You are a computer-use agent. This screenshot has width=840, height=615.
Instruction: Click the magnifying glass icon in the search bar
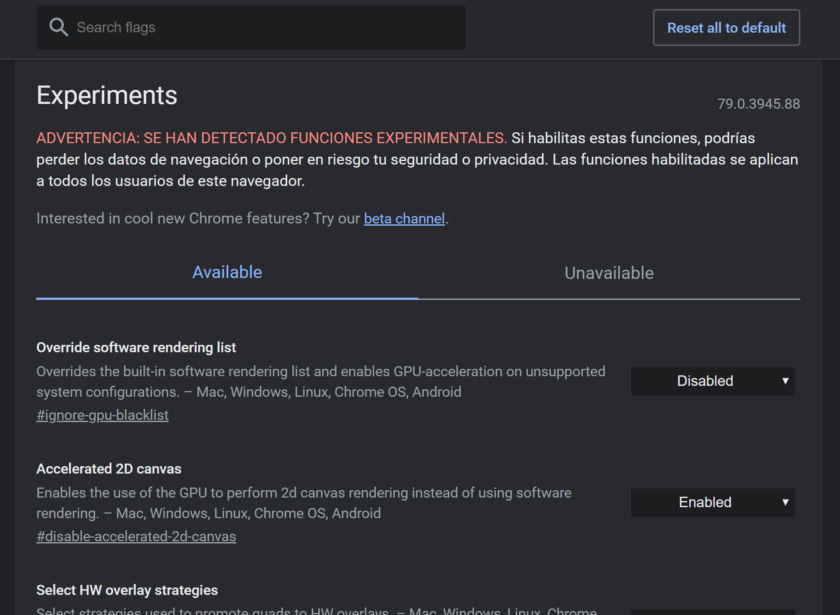(x=58, y=27)
